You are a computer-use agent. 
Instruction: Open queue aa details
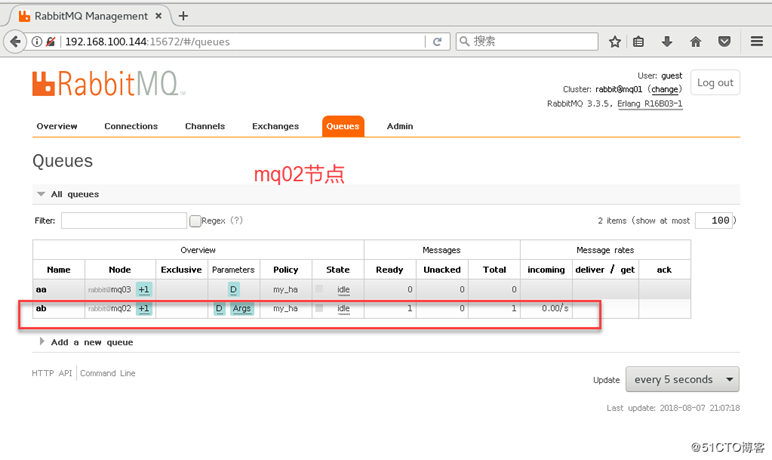(x=41, y=290)
